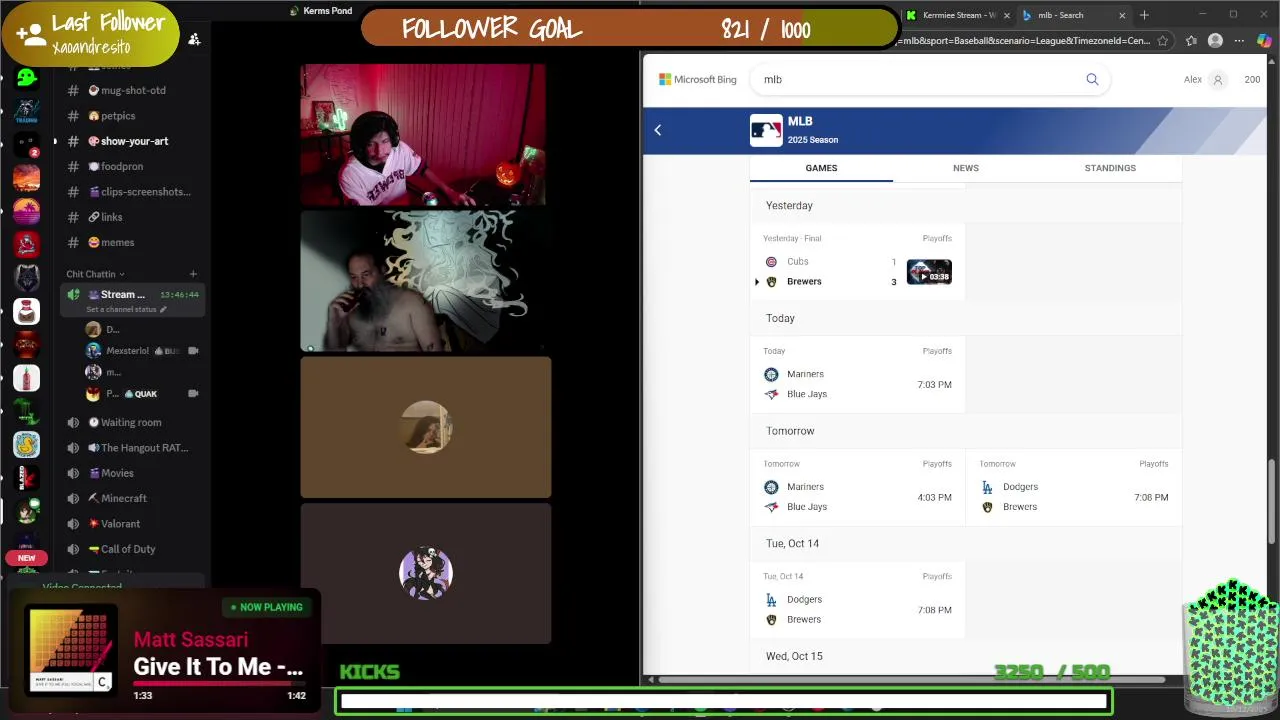Open the browser profile icon
Image resolution: width=1280 pixels, height=720 pixels.
pyautogui.click(x=1215, y=41)
